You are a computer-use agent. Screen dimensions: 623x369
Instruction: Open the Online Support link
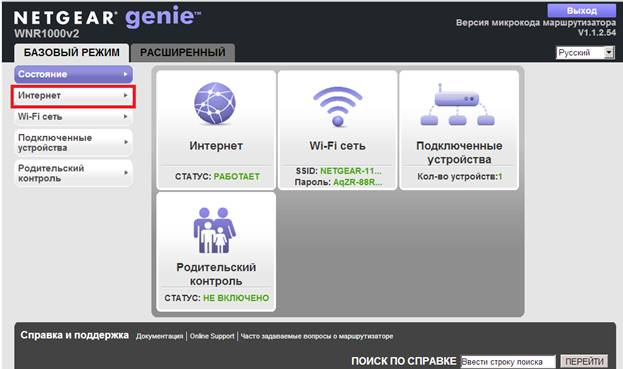pos(212,336)
